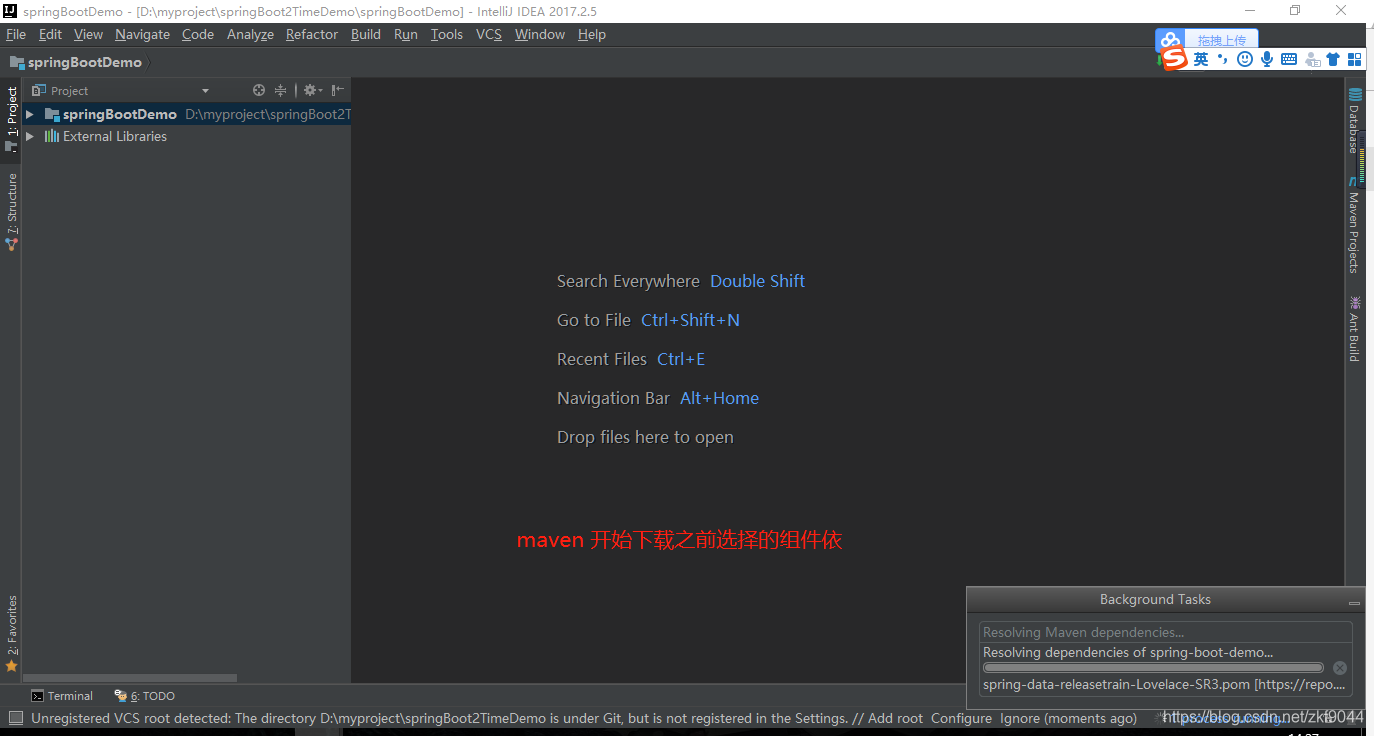1374x736 pixels.
Task: Click the Sogou input method S logo
Action: coord(1174,59)
